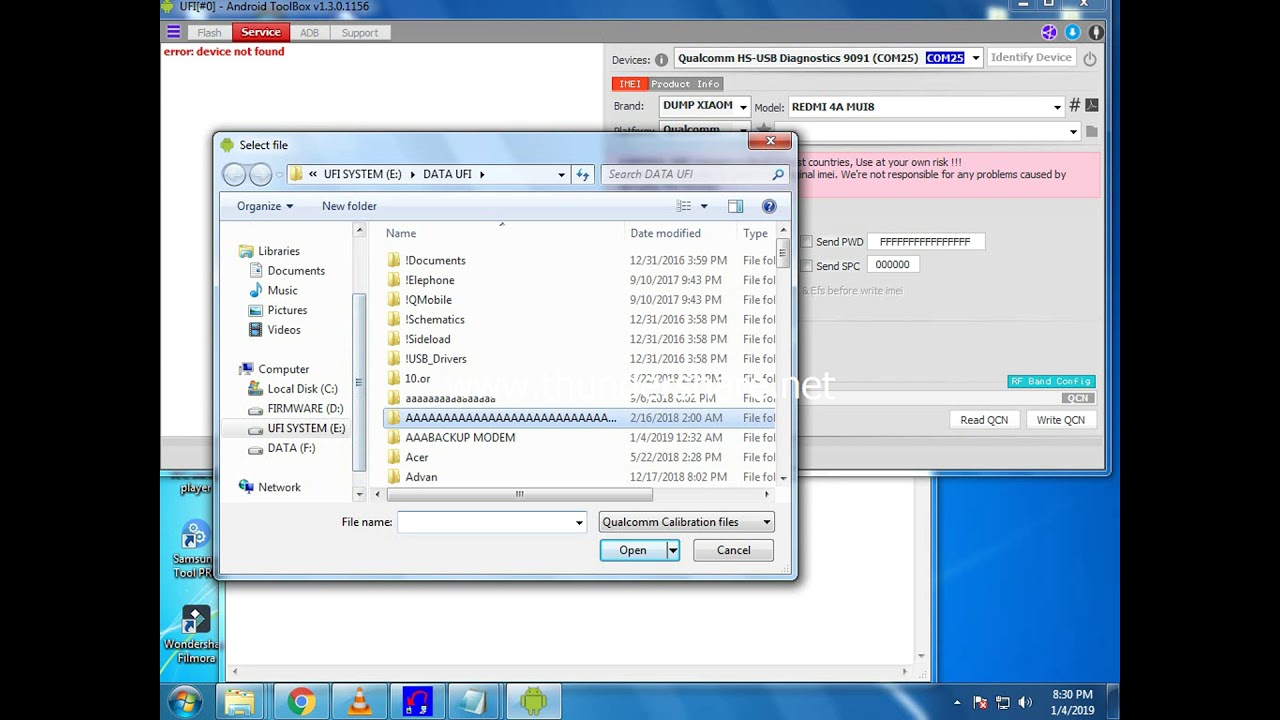This screenshot has width=1280, height=720.
Task: Expand the address bar path dropdown
Action: pyautogui.click(x=561, y=174)
